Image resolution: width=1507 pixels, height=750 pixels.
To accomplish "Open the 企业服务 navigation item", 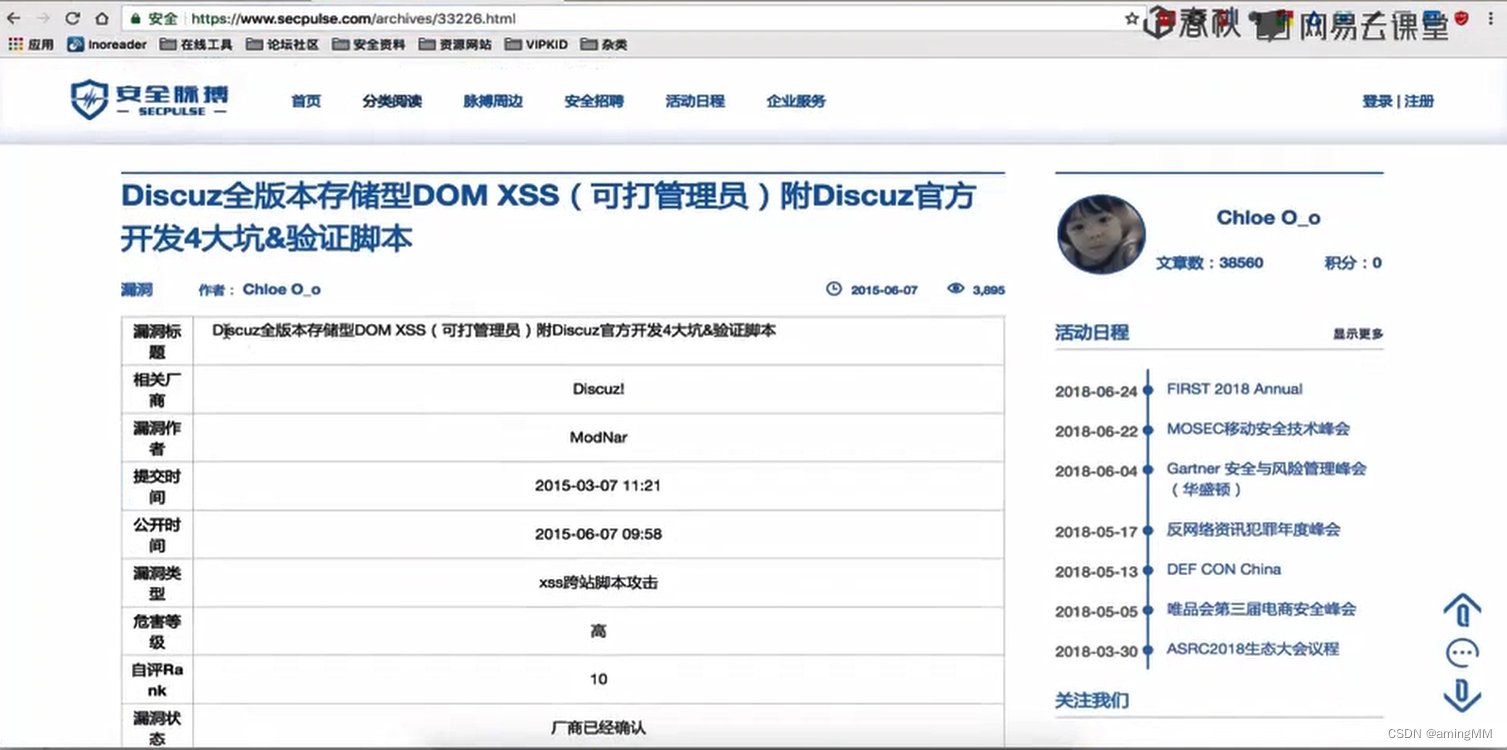I will click(x=796, y=101).
